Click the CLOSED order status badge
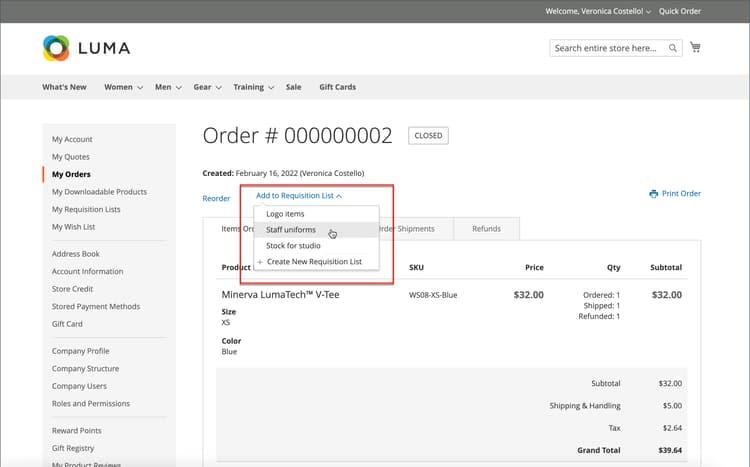The height and width of the screenshot is (467, 750). pyautogui.click(x=428, y=136)
